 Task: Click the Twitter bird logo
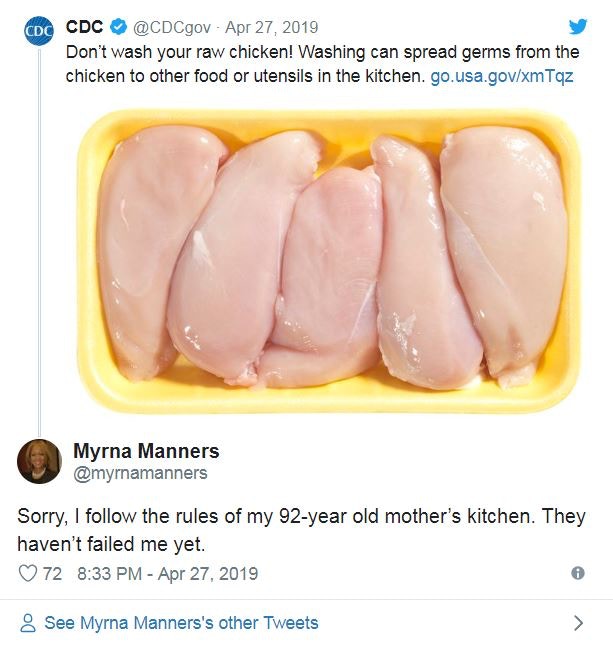click(578, 27)
